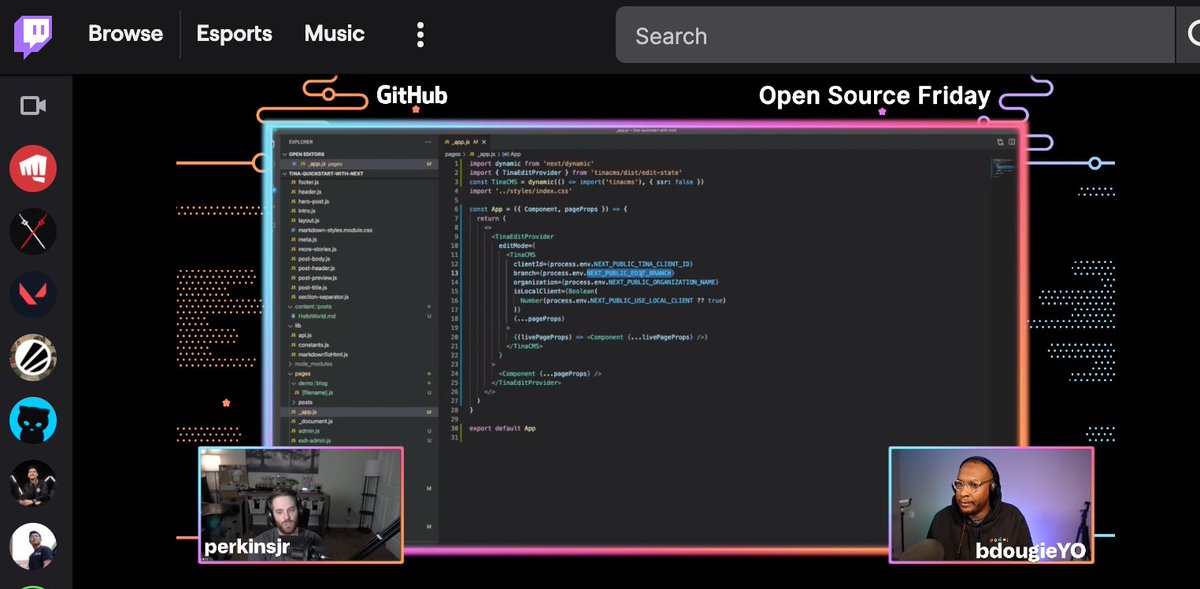Open the Riot Games fist channel avatar
Viewport: 1200px width, 589px height.
33,168
